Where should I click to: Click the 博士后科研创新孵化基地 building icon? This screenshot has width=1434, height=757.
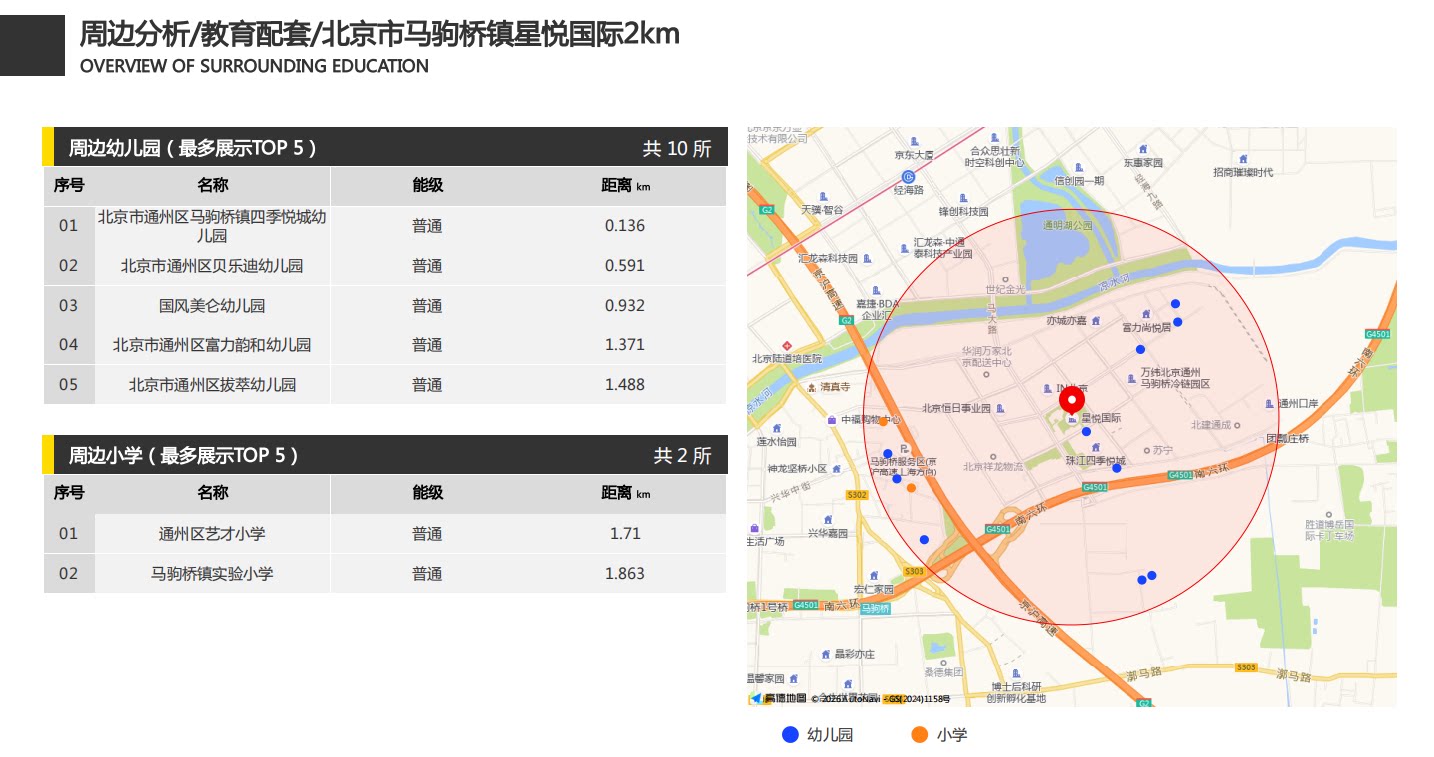1015,674
